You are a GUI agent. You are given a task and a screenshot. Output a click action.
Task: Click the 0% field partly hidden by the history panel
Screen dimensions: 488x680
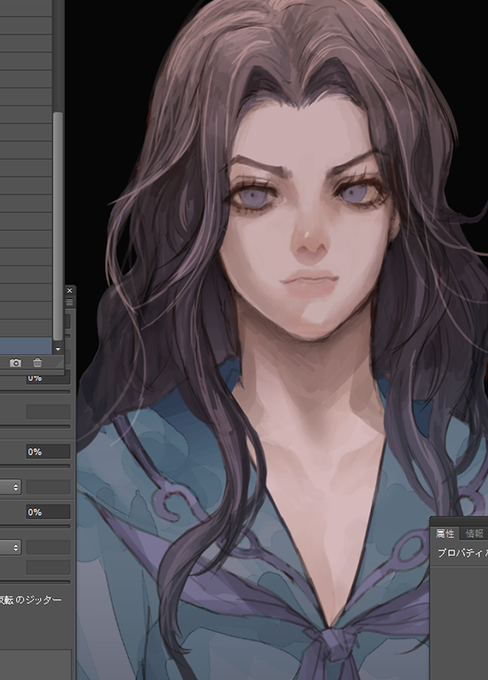point(48,378)
